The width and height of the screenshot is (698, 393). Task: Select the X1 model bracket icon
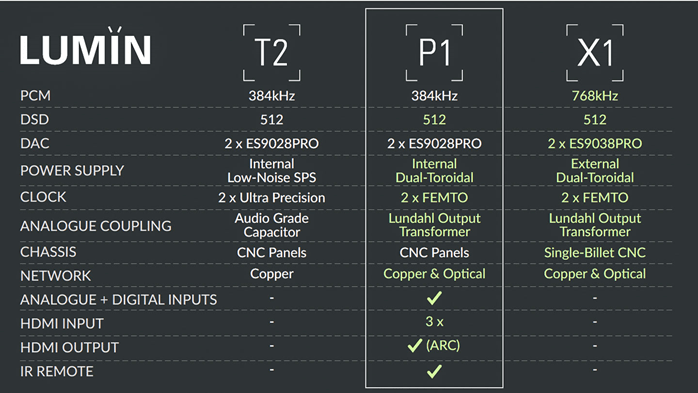[x=595, y=53]
